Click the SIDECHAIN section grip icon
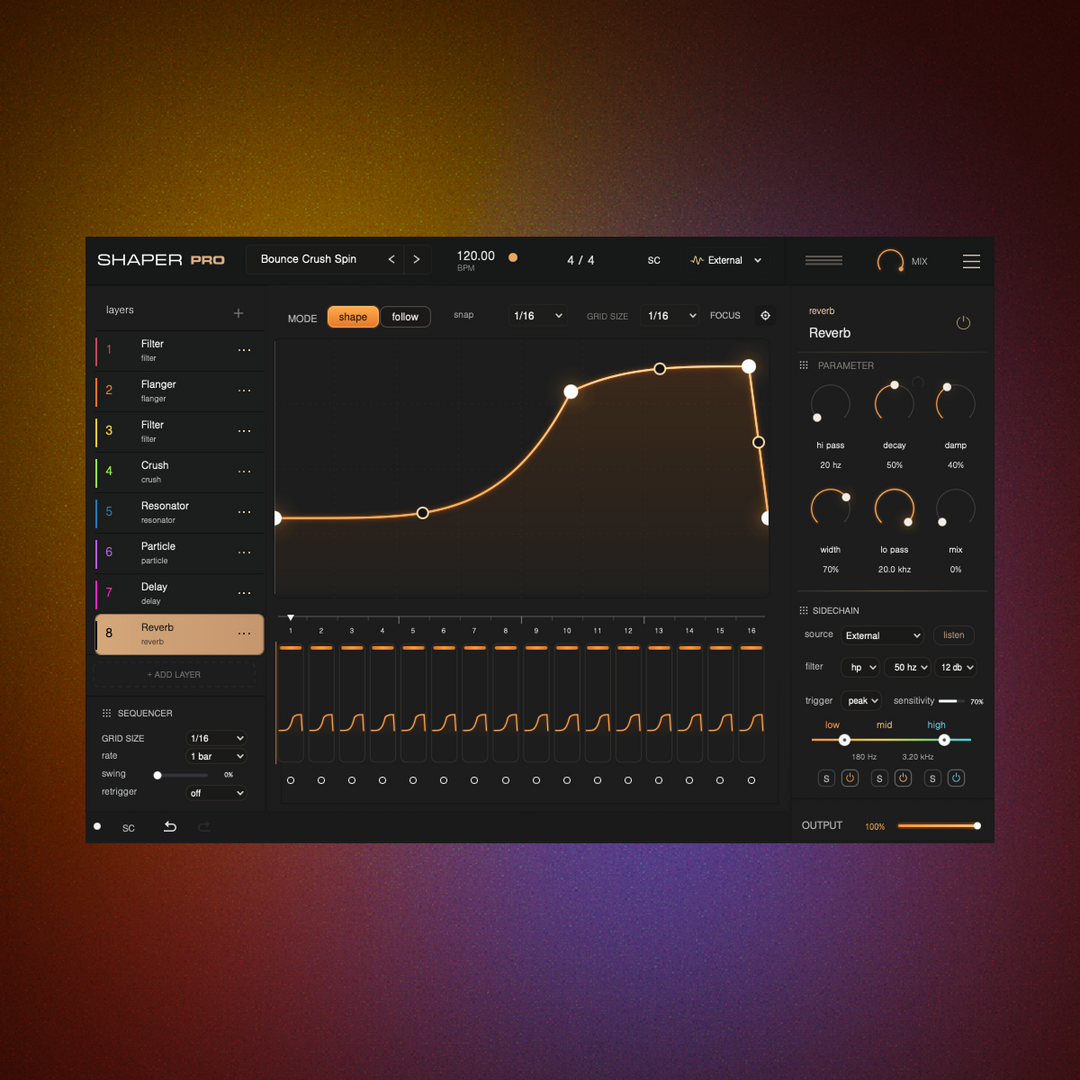 [804, 610]
